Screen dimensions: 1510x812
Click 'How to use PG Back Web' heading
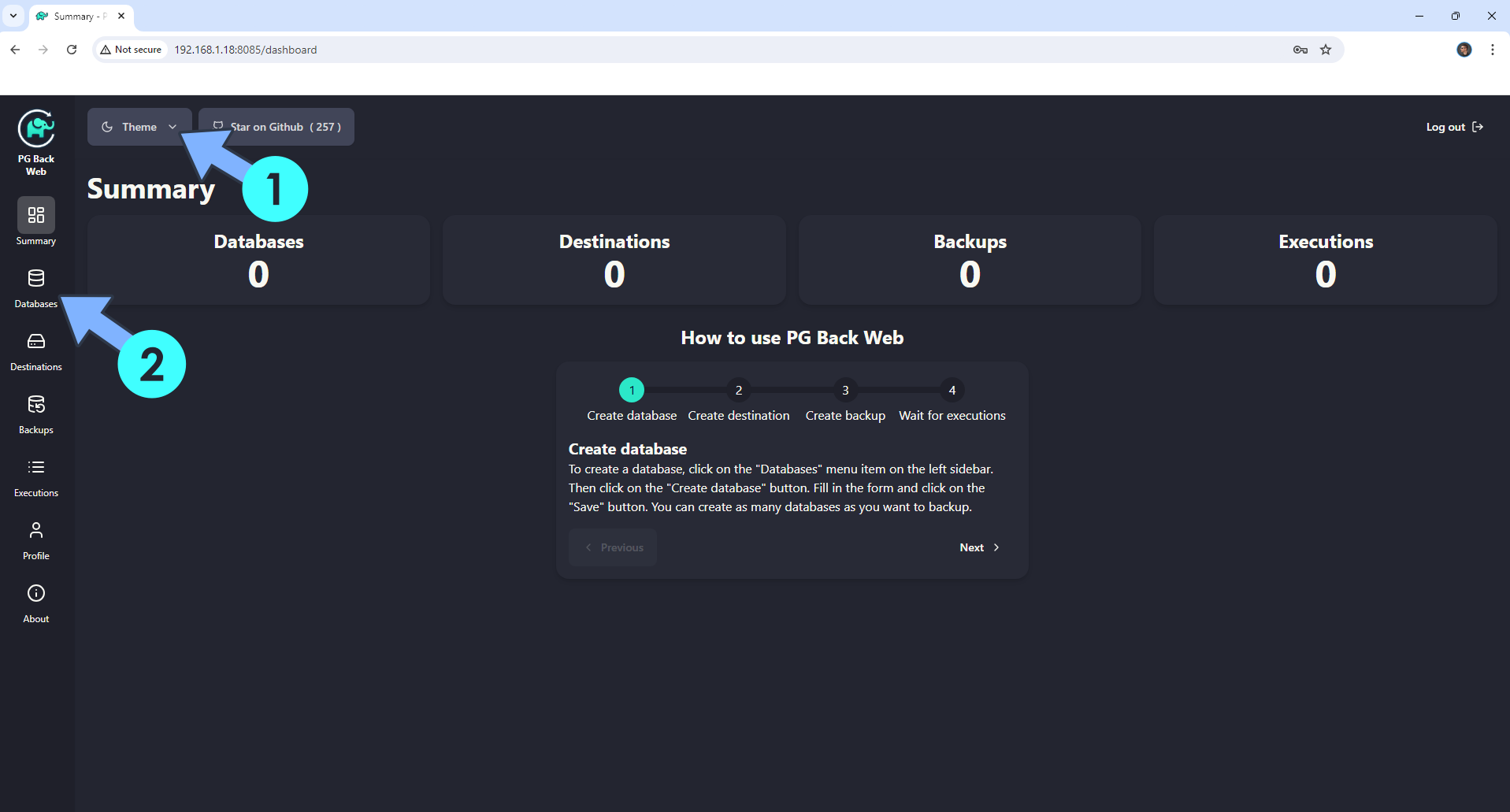point(792,338)
